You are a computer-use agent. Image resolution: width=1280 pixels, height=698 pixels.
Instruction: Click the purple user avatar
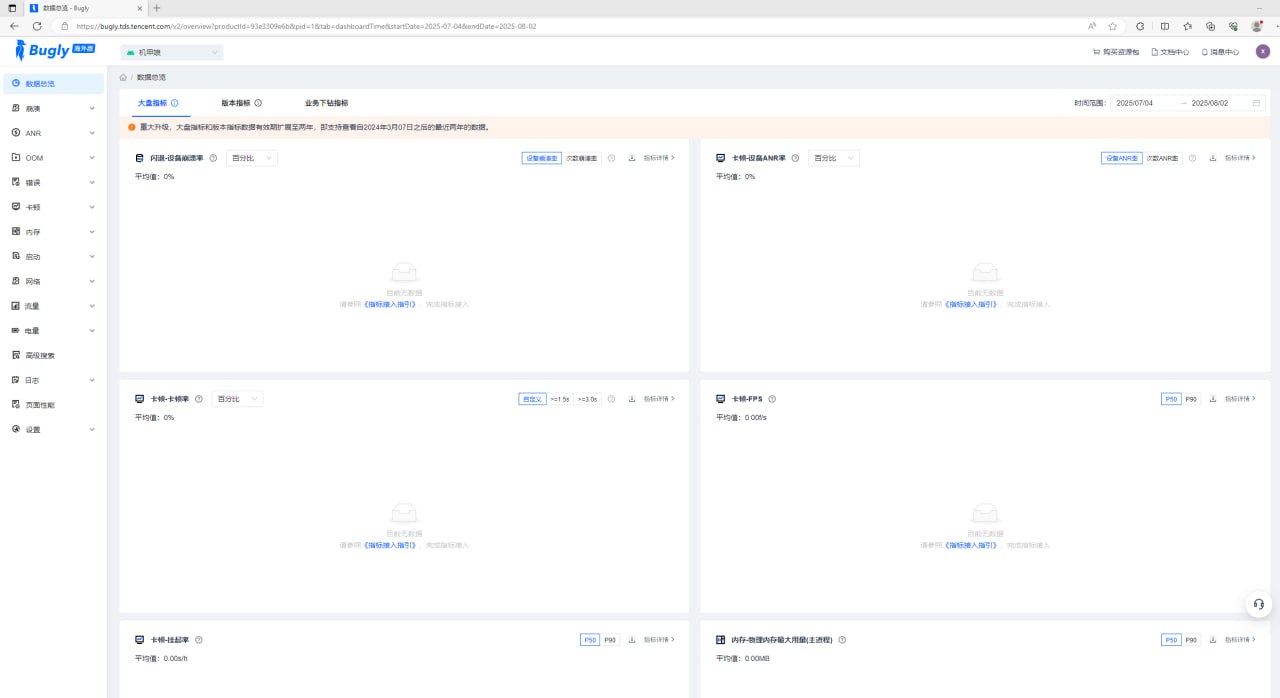pyautogui.click(x=1262, y=52)
